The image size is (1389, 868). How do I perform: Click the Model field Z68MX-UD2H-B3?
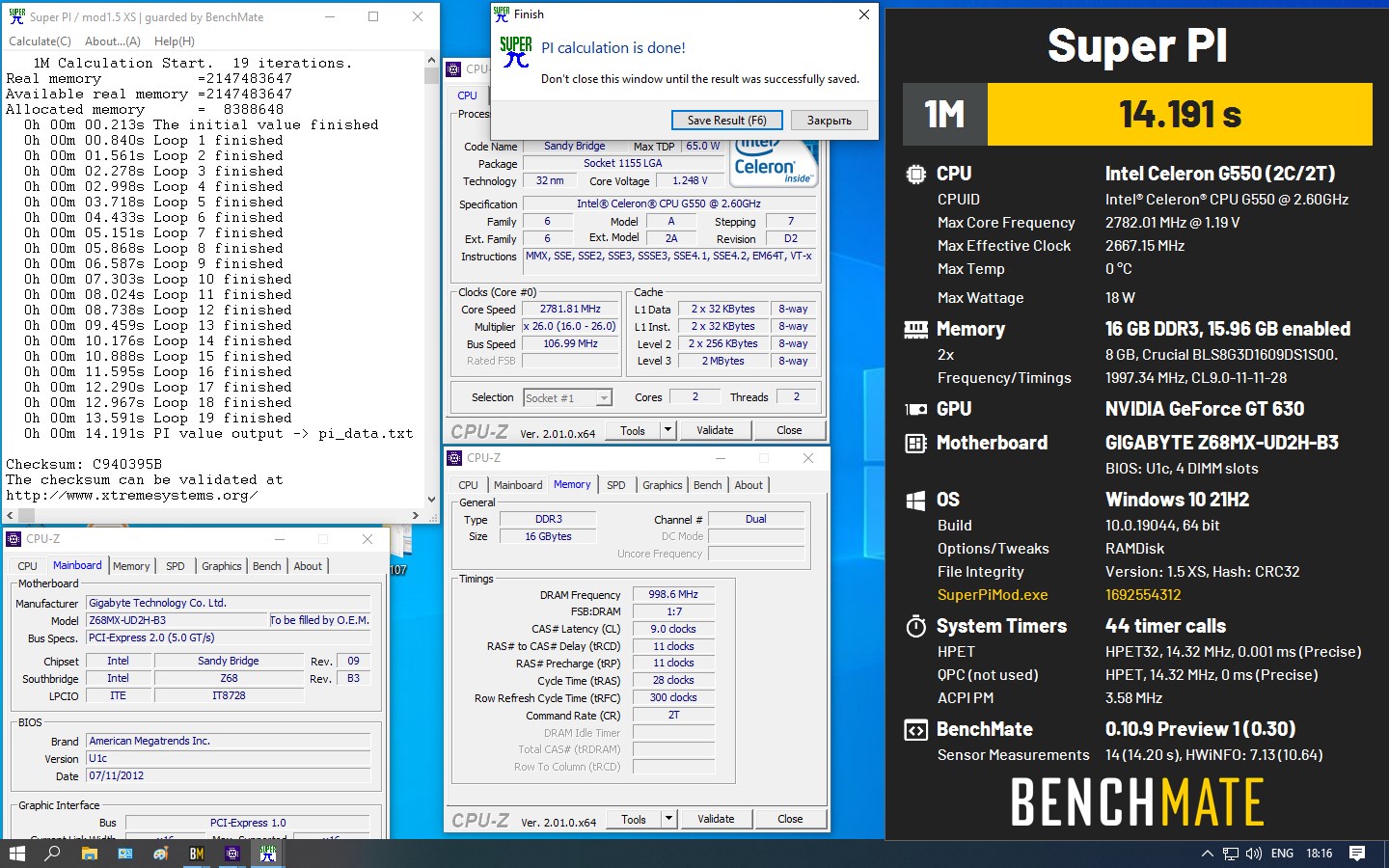[176, 620]
